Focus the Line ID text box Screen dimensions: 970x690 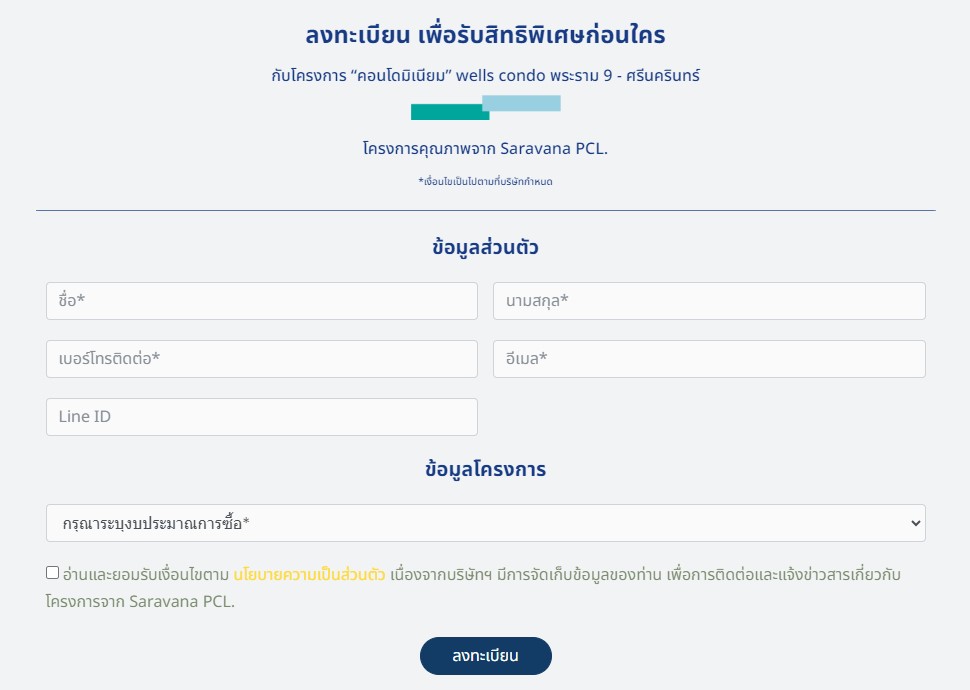pyautogui.click(x=261, y=417)
